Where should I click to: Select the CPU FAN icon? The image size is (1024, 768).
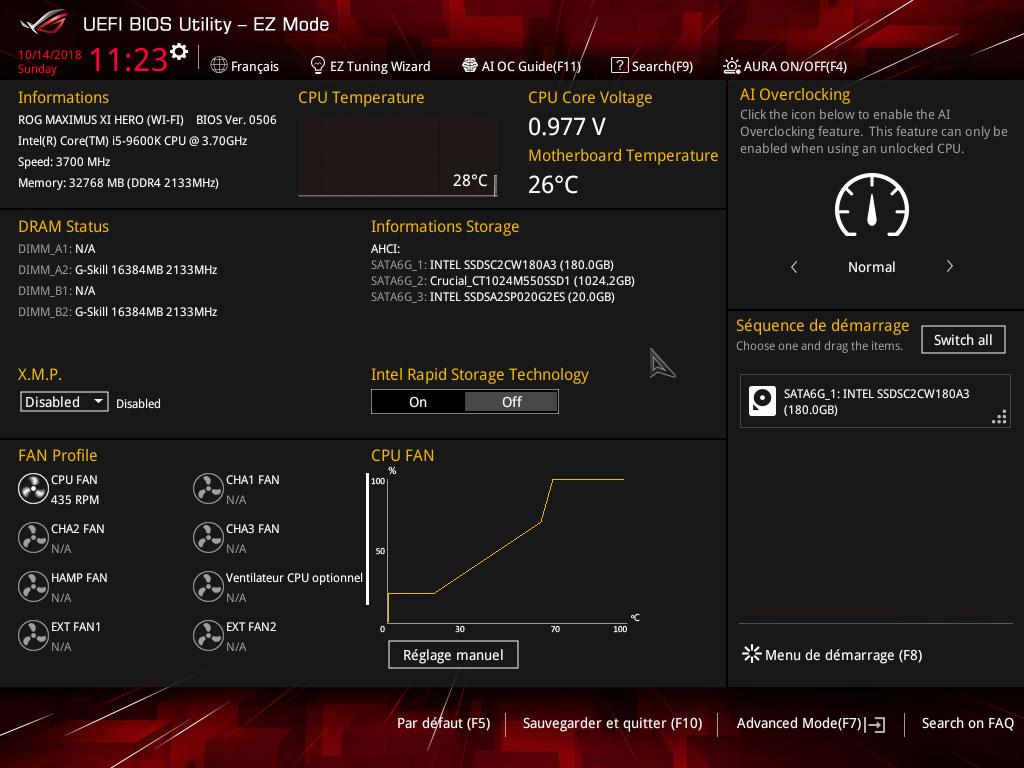coord(33,489)
